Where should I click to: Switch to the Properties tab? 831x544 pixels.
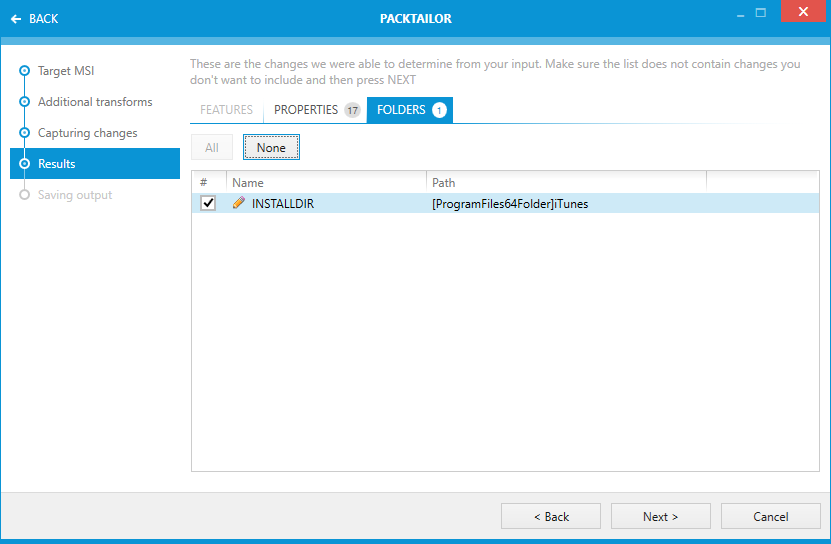(x=306, y=110)
